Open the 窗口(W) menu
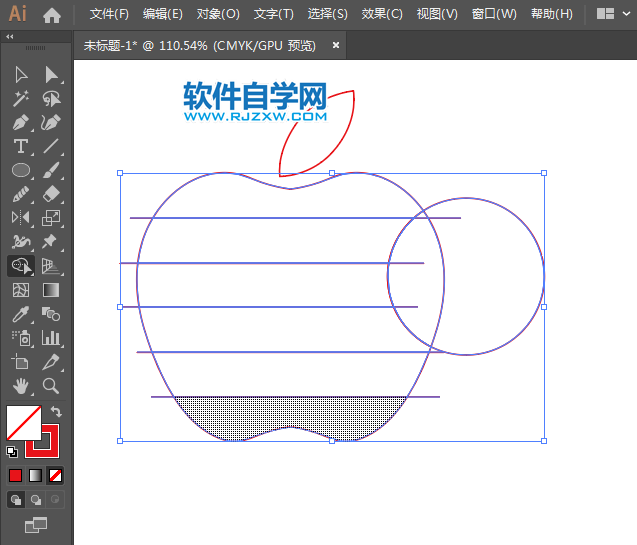 click(x=494, y=14)
